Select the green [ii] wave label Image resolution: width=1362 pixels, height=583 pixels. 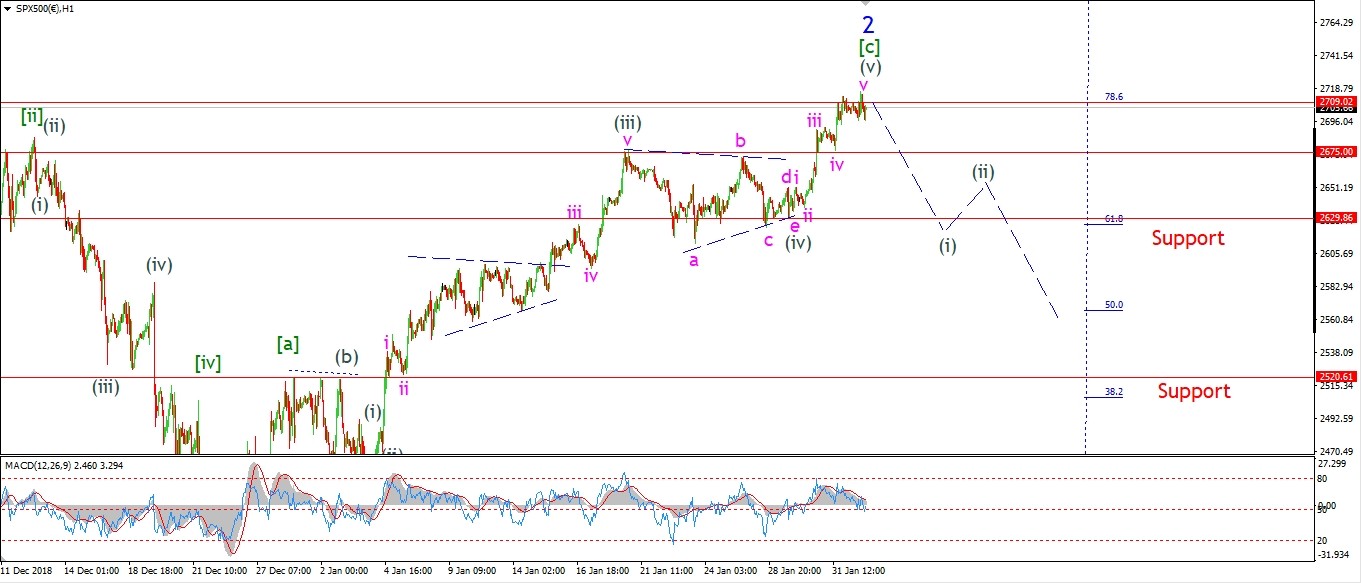tap(32, 116)
